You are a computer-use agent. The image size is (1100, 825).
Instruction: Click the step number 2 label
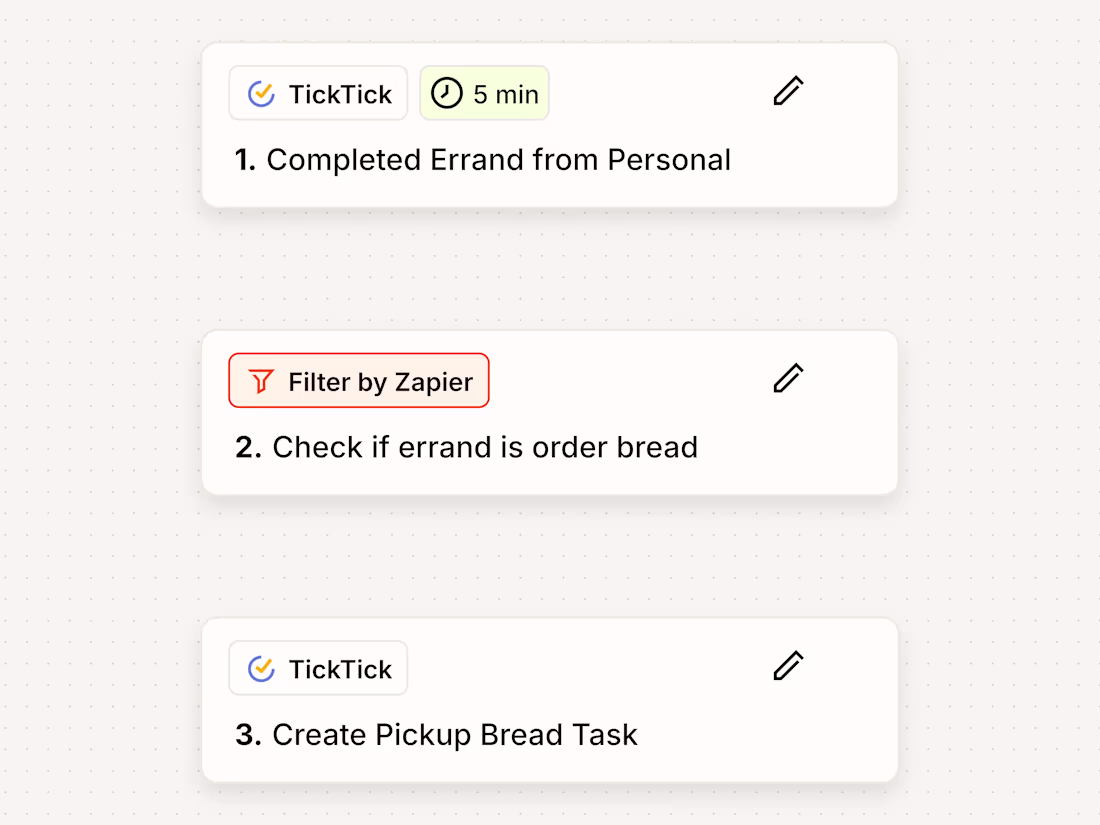pos(248,447)
